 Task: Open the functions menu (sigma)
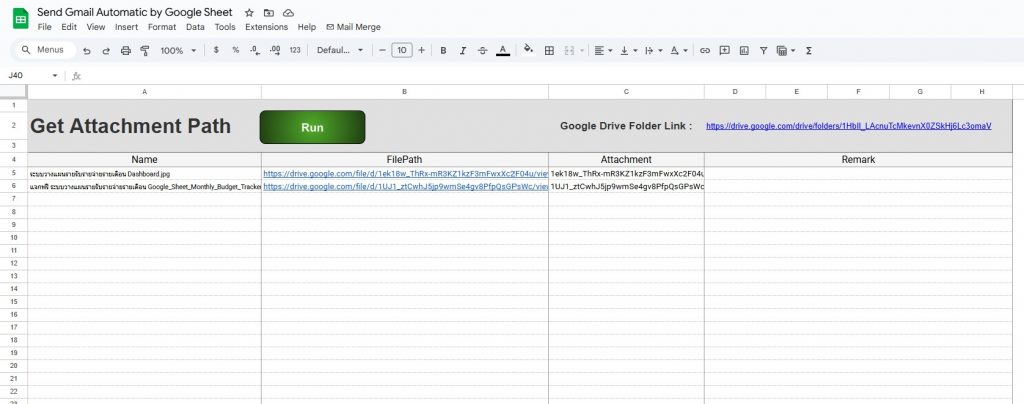(808, 50)
